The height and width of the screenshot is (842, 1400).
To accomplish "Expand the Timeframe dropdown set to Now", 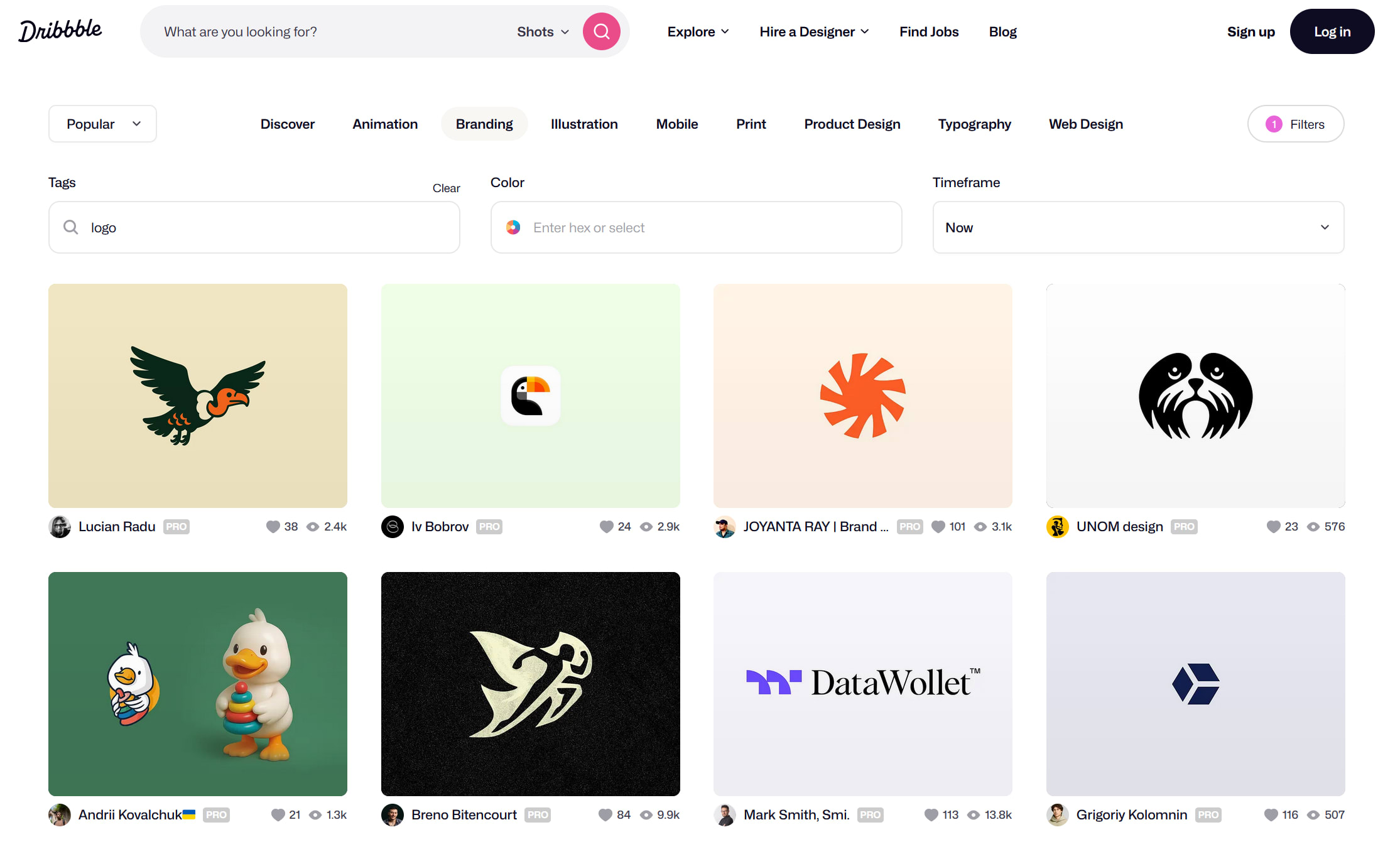I will tap(1138, 227).
